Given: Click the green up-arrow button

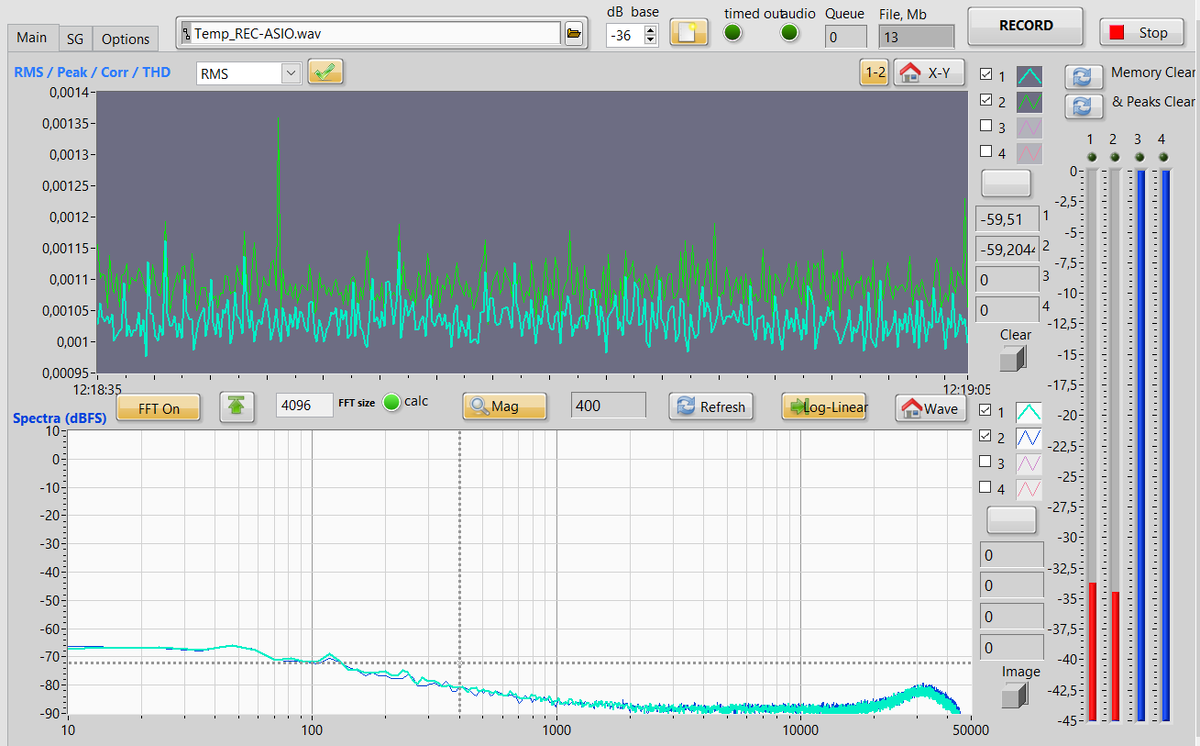Looking at the screenshot, I should coord(236,406).
